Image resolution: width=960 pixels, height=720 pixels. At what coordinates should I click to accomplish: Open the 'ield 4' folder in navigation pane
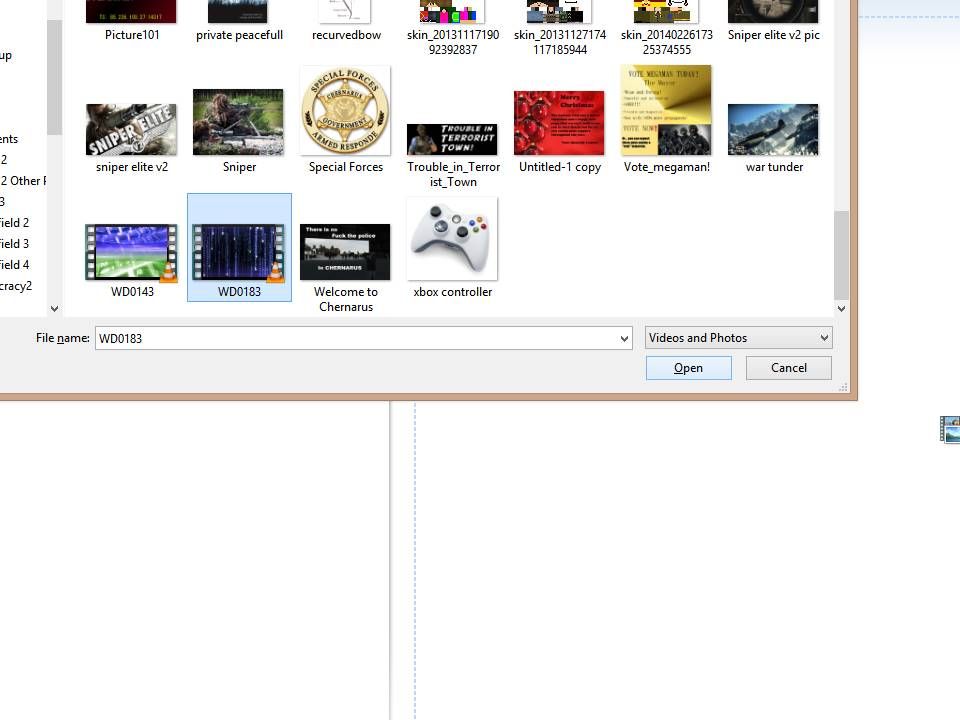(x=13, y=264)
